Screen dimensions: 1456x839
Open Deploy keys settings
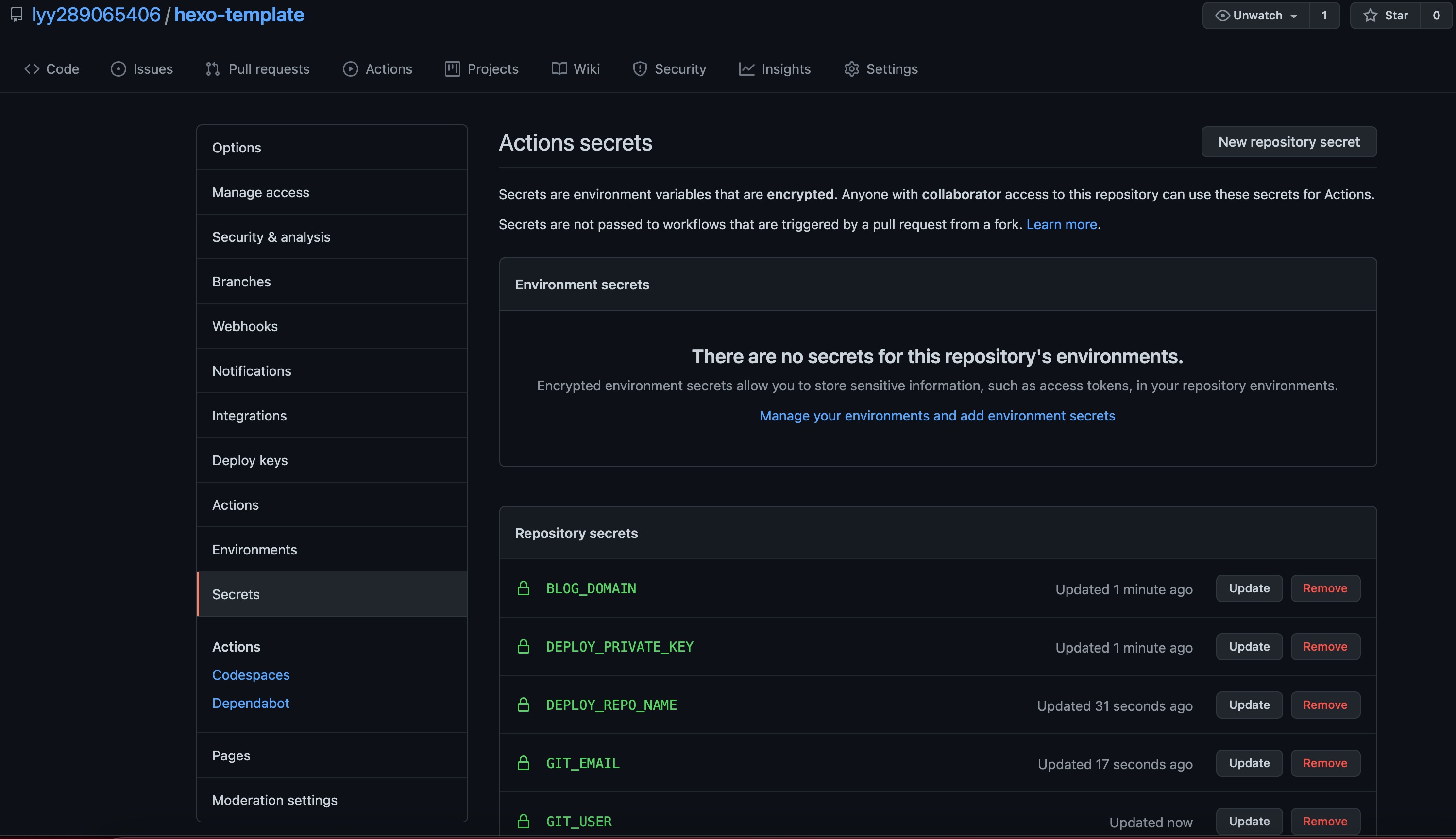332,460
